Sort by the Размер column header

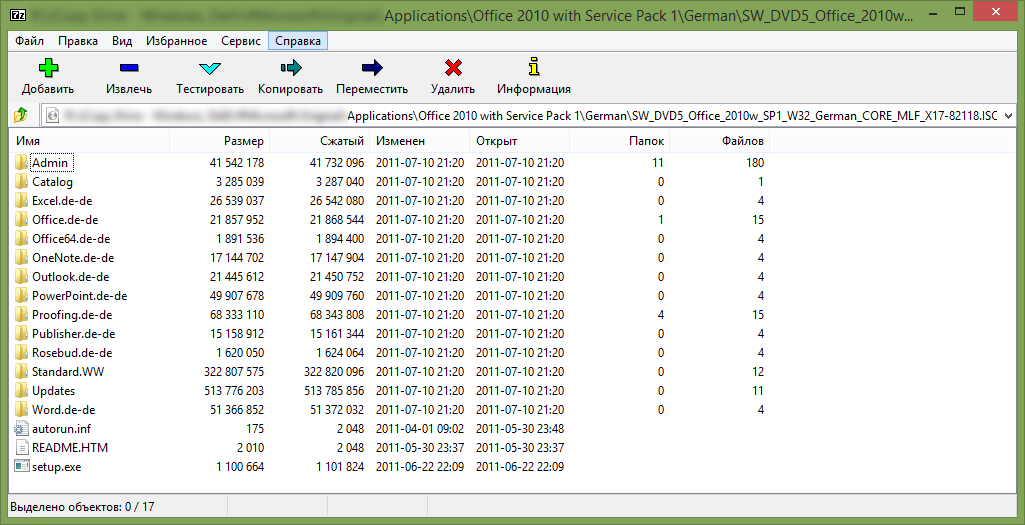[220, 141]
